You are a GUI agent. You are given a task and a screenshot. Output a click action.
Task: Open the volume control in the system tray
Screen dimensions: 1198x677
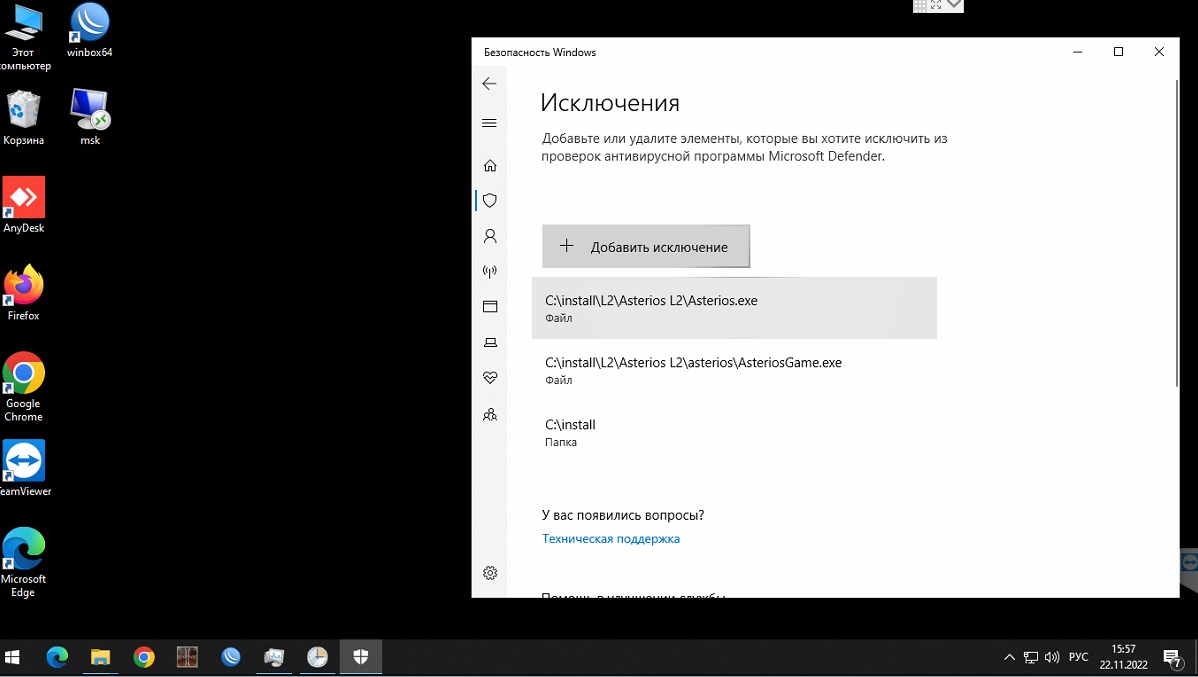1052,657
